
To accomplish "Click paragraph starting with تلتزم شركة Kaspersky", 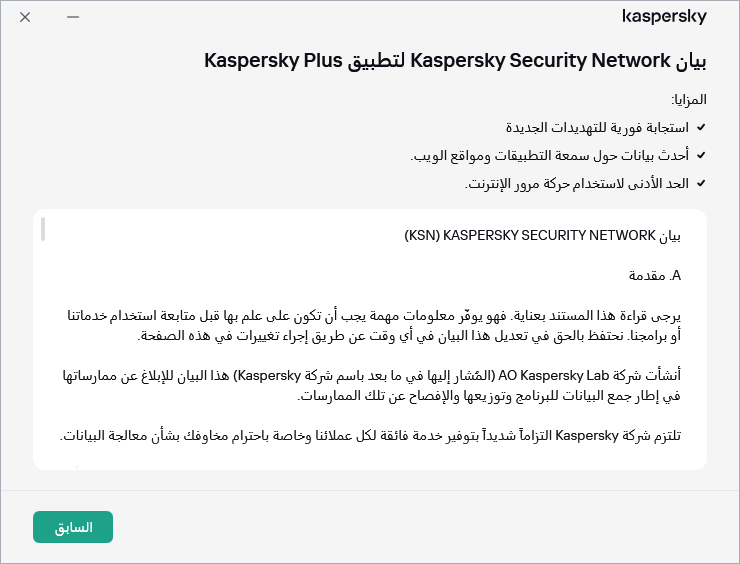I will point(370,436).
